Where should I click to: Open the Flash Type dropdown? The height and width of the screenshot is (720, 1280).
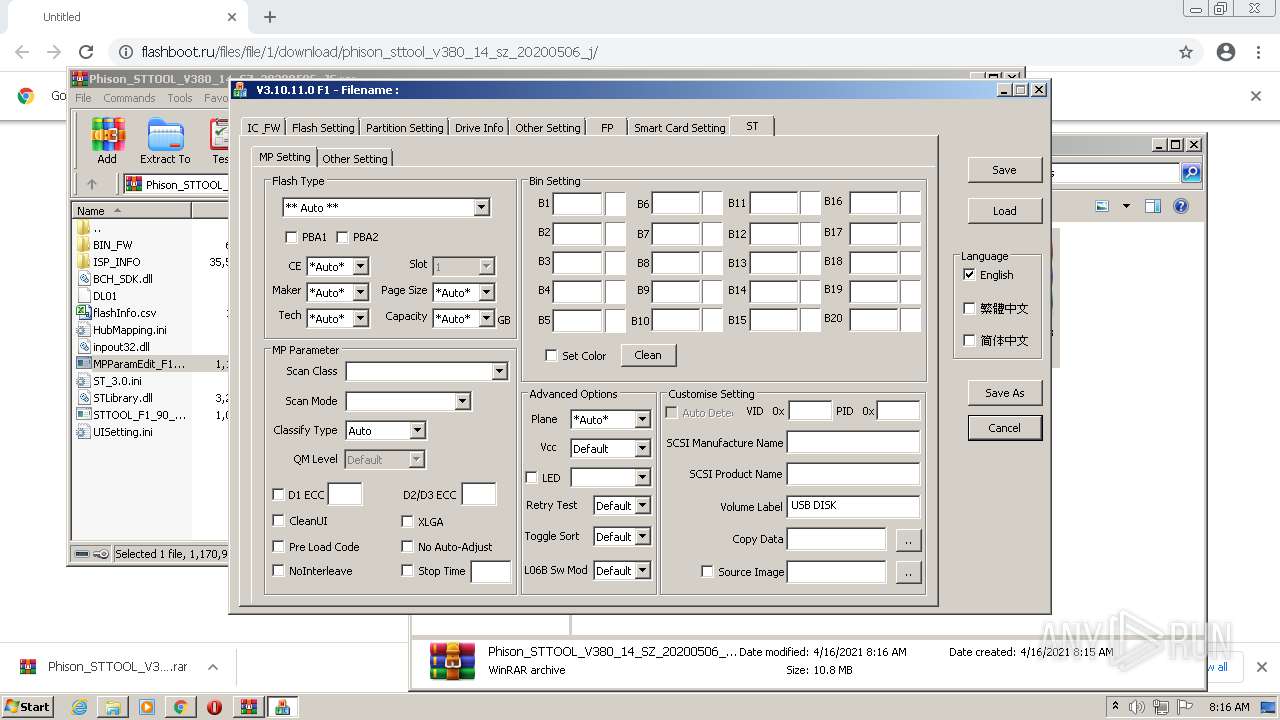481,208
